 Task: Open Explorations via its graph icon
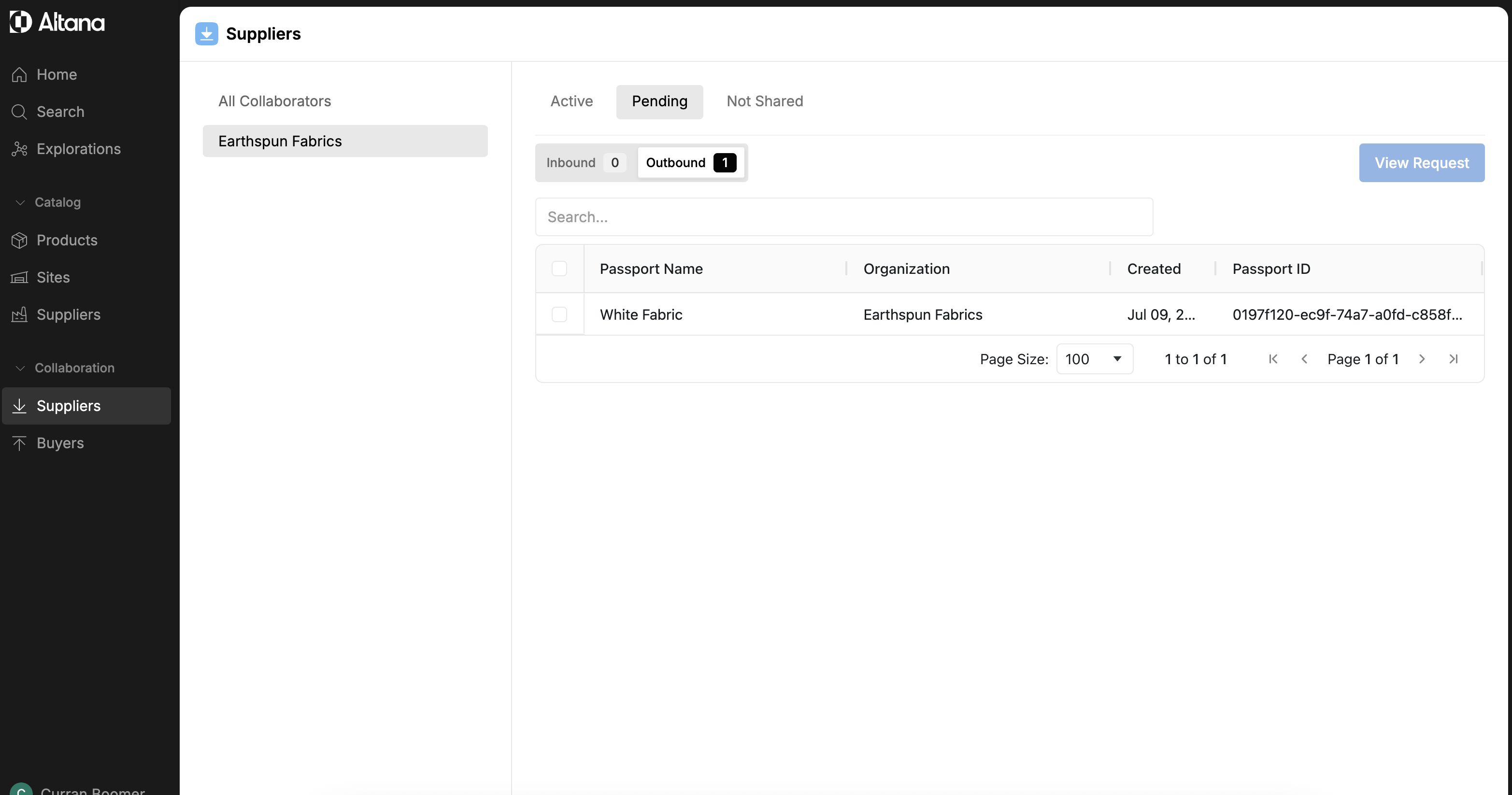(x=19, y=149)
